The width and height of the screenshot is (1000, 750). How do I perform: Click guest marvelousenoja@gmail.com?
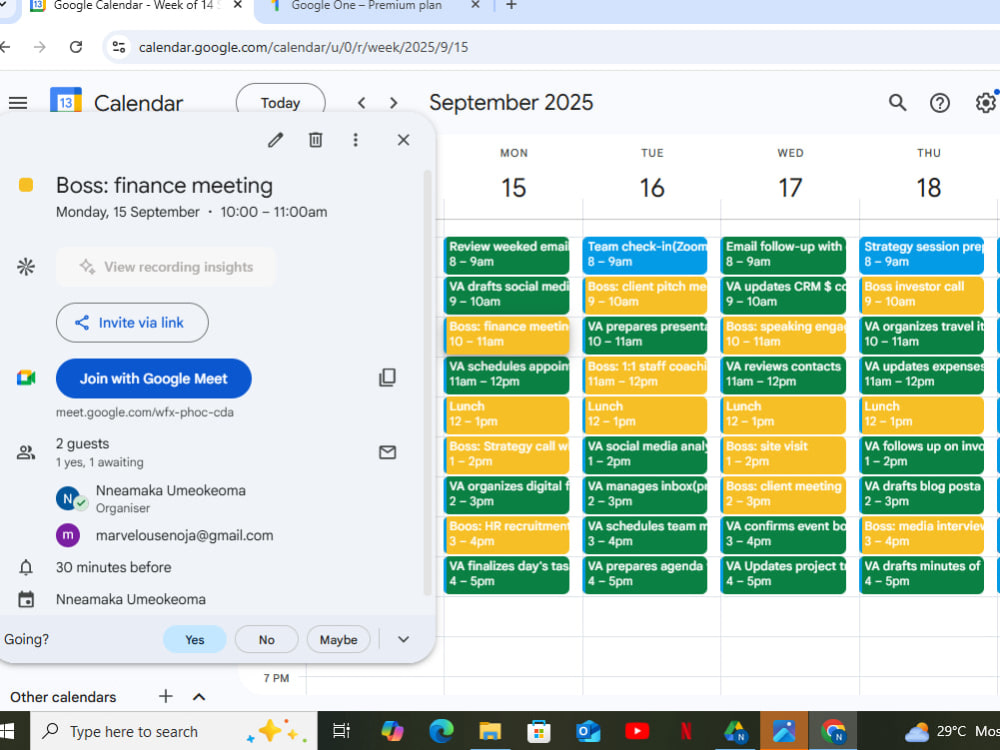pos(184,536)
